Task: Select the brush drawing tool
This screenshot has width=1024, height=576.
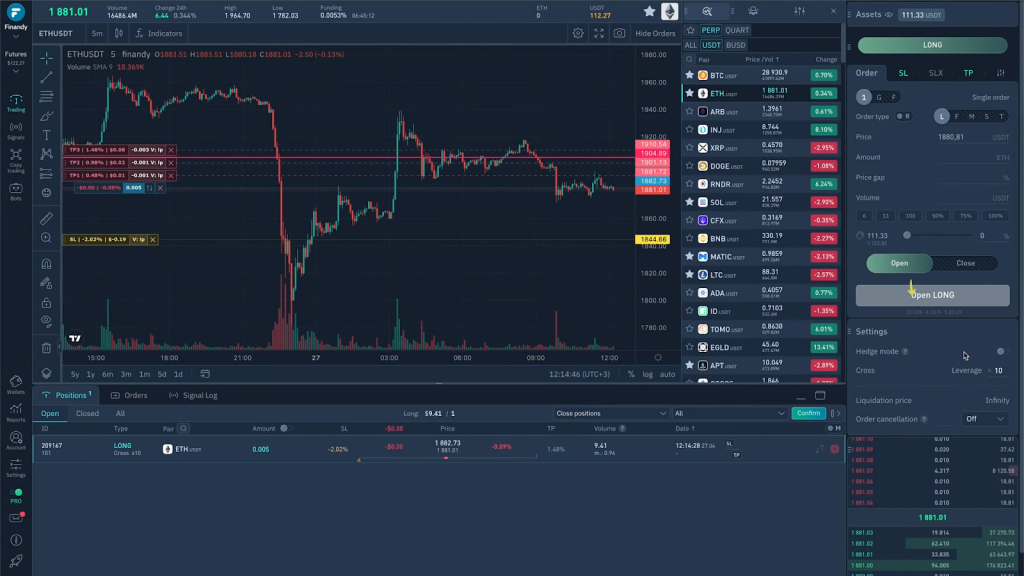Action: (46, 116)
